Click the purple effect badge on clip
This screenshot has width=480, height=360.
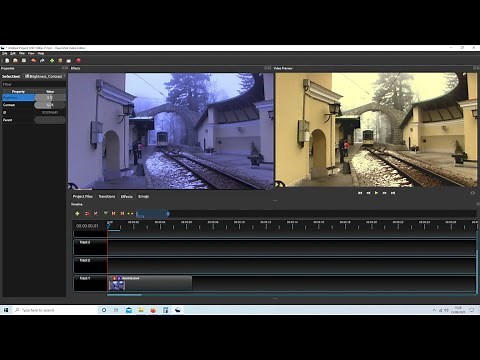click(119, 278)
